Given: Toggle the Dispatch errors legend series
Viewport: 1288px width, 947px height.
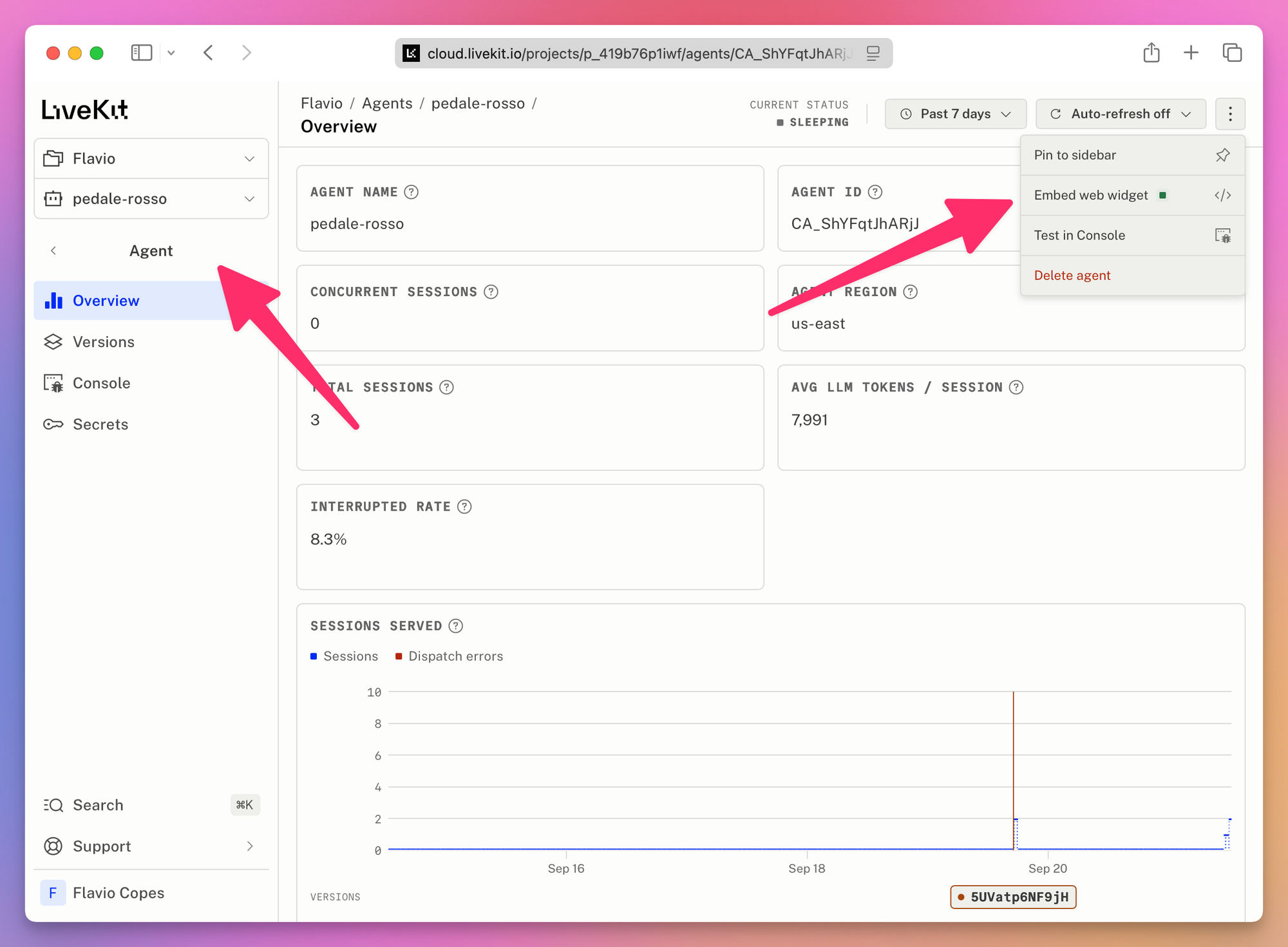Looking at the screenshot, I should point(449,656).
